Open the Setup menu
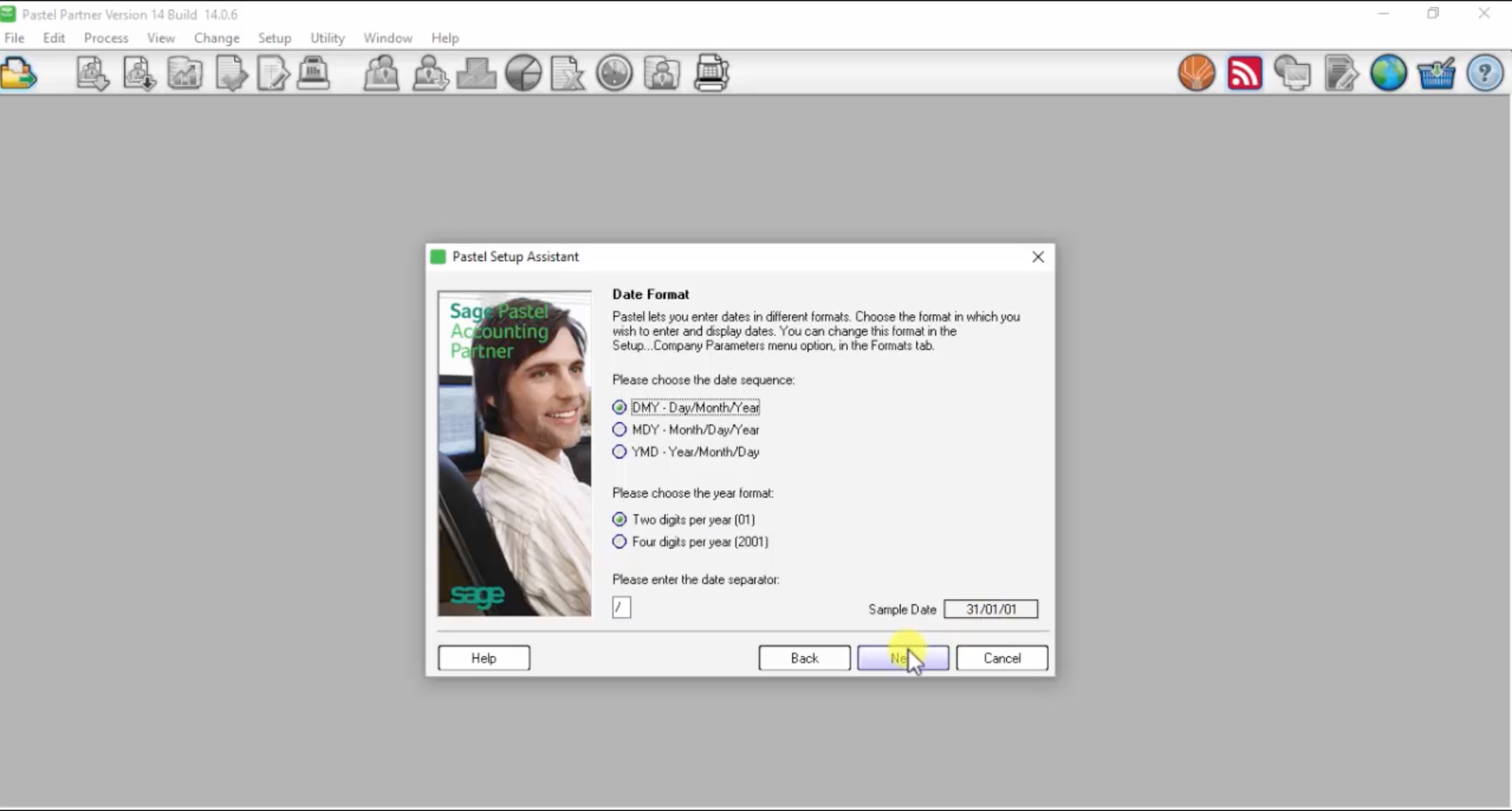This screenshot has height=811, width=1512. coord(274,38)
